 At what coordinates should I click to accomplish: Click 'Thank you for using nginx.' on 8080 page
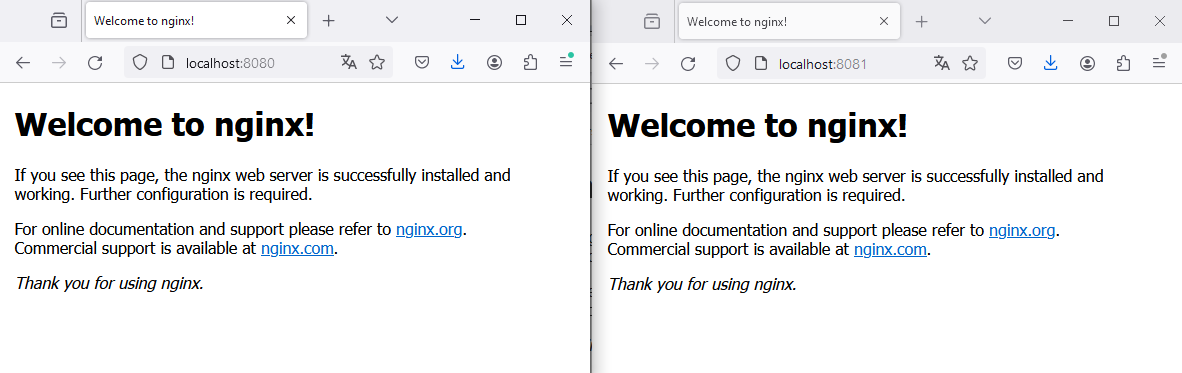(109, 284)
